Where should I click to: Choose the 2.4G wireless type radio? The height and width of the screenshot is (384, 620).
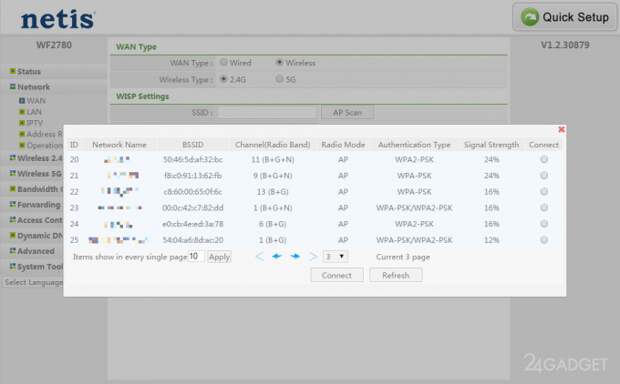[x=224, y=79]
